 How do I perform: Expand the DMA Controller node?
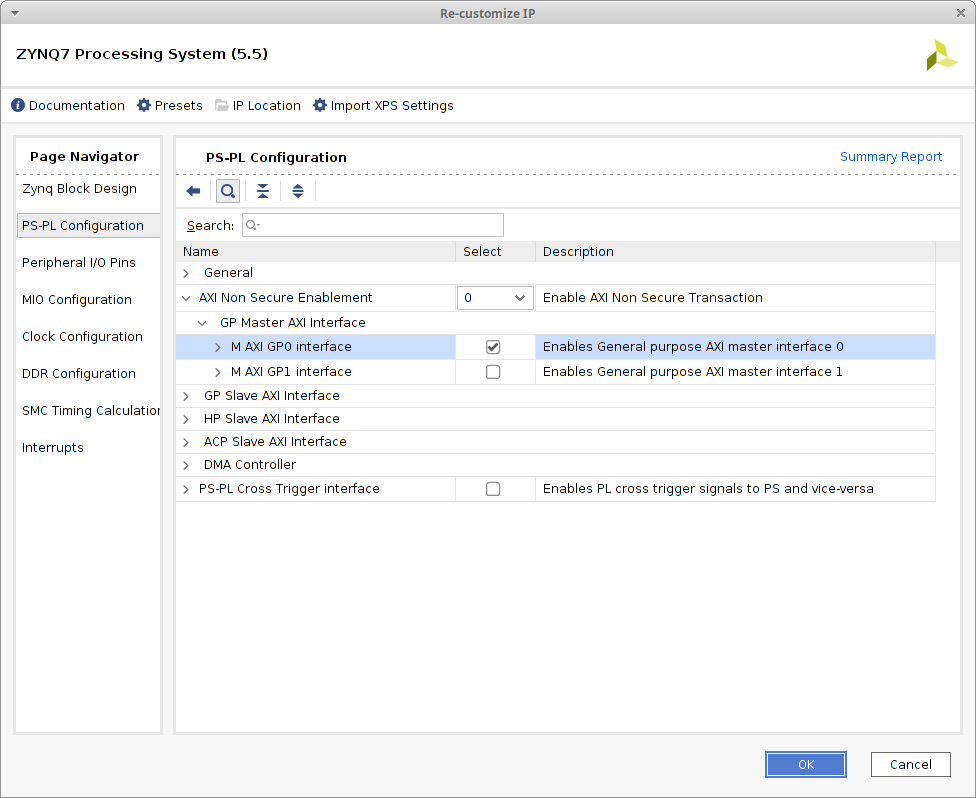pos(186,465)
